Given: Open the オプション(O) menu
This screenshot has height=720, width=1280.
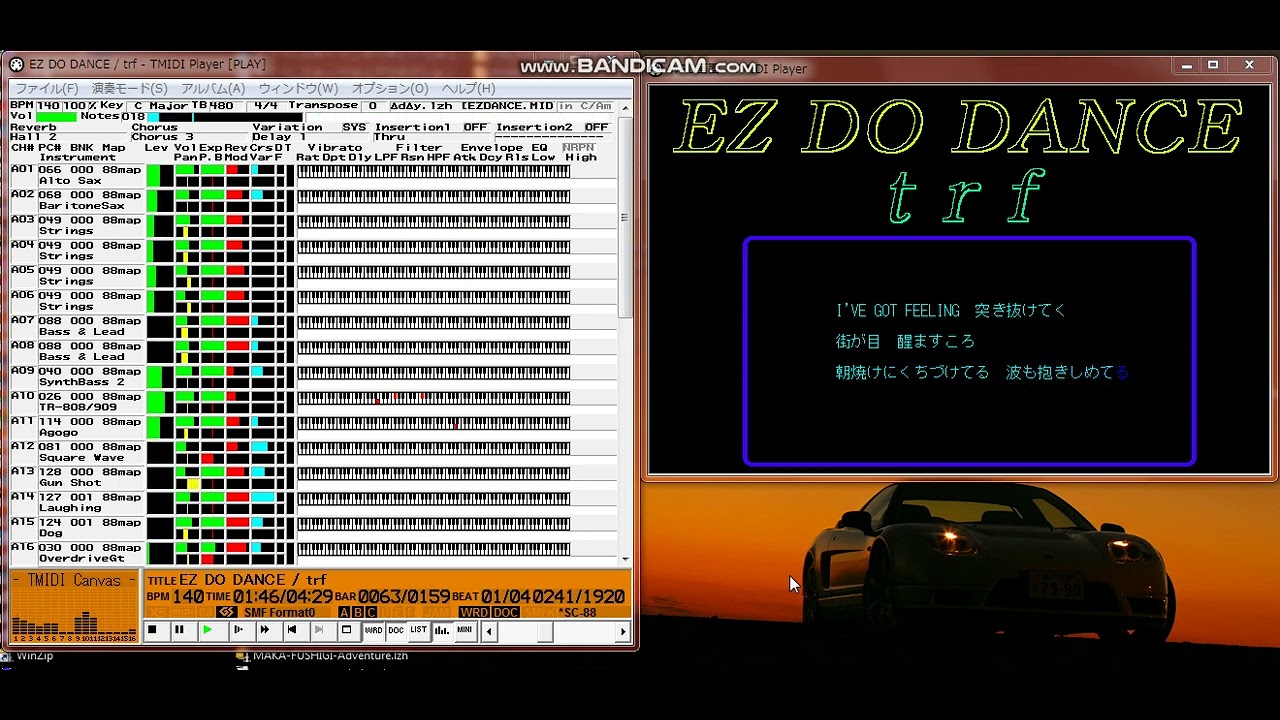Looking at the screenshot, I should coord(390,89).
